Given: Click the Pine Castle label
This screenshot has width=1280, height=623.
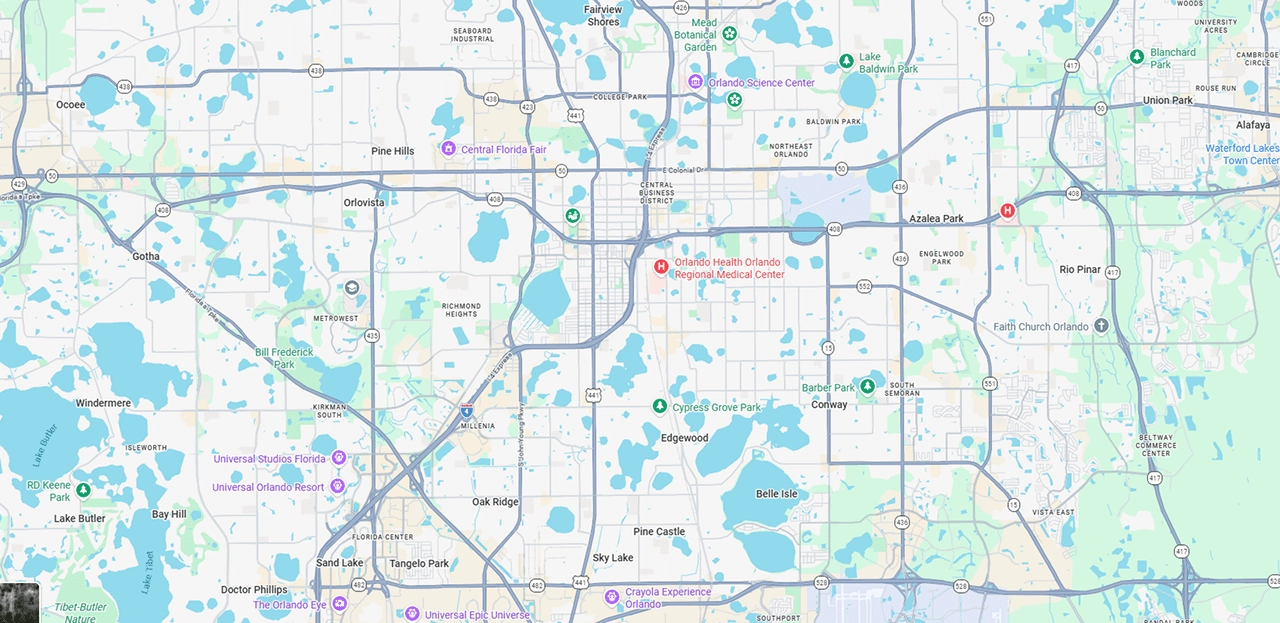Looking at the screenshot, I should point(659,532).
